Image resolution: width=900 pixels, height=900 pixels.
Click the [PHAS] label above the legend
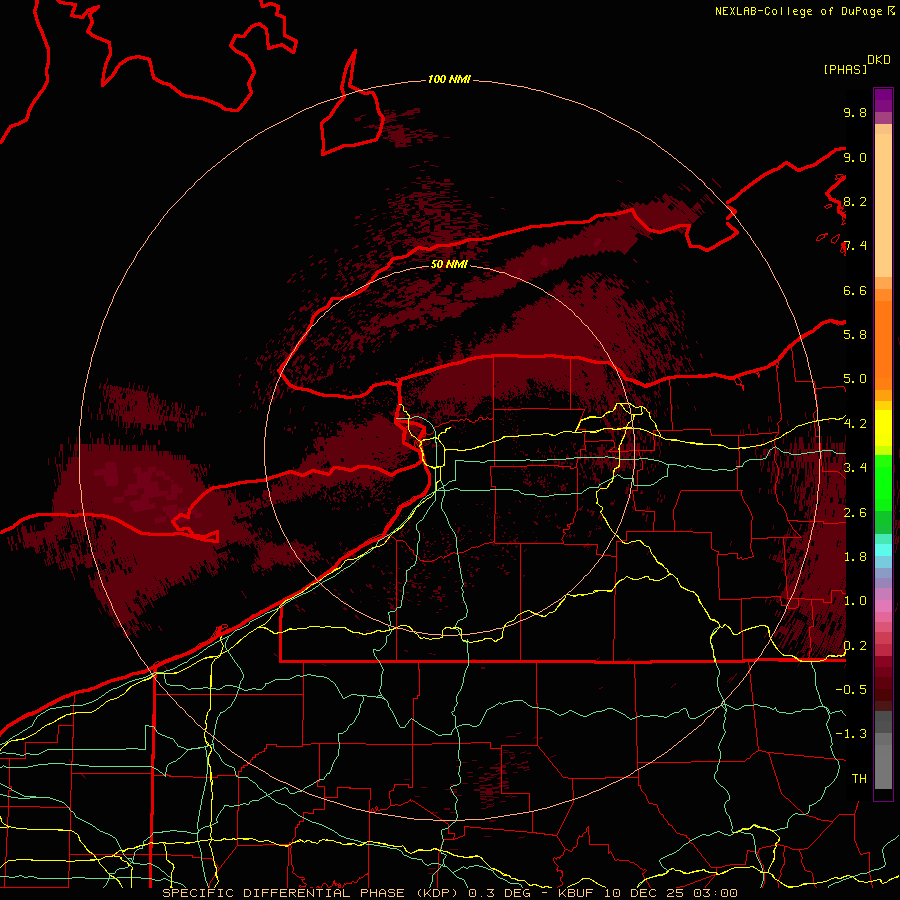(x=845, y=69)
